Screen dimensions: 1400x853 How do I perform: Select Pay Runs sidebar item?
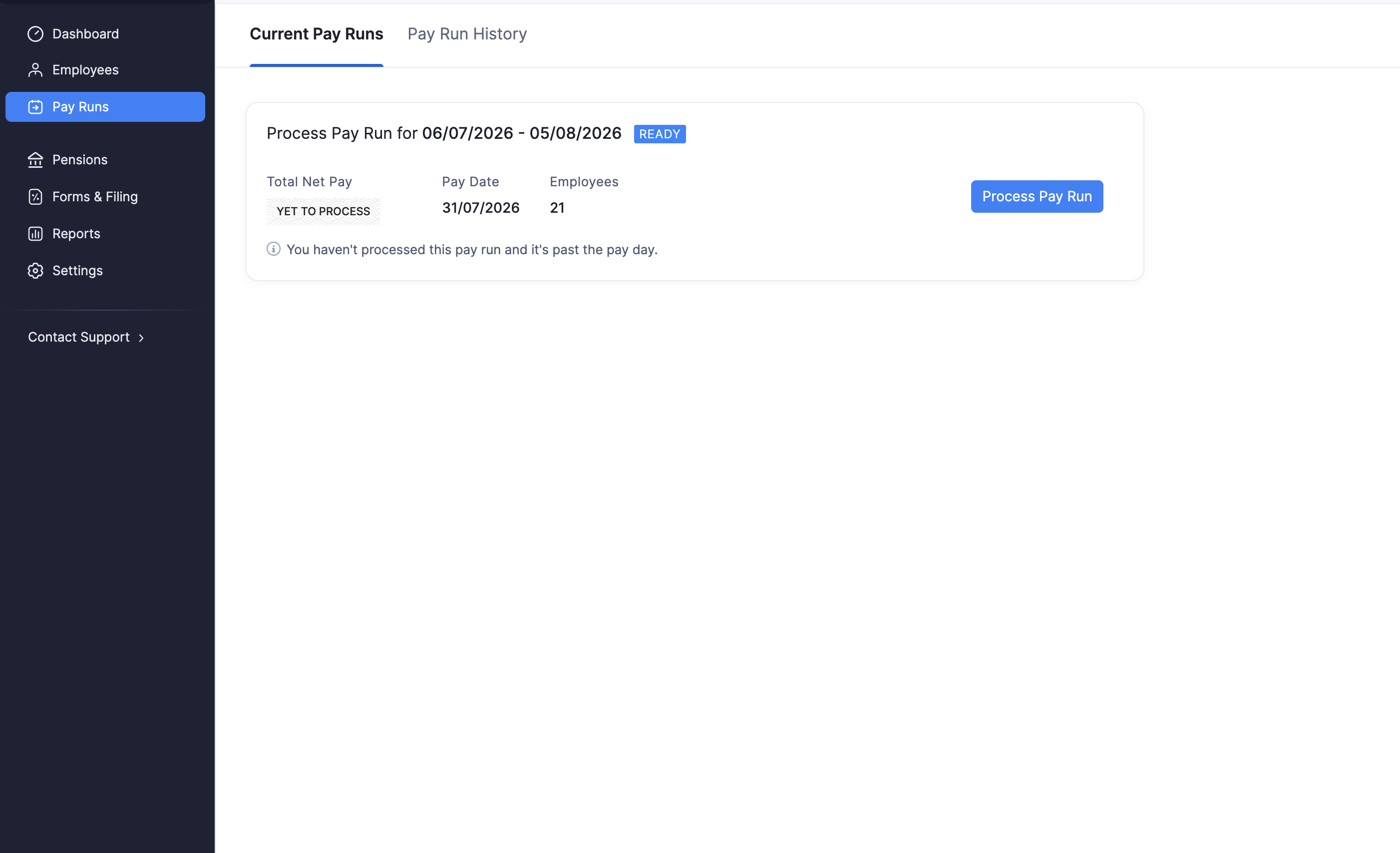point(105,107)
